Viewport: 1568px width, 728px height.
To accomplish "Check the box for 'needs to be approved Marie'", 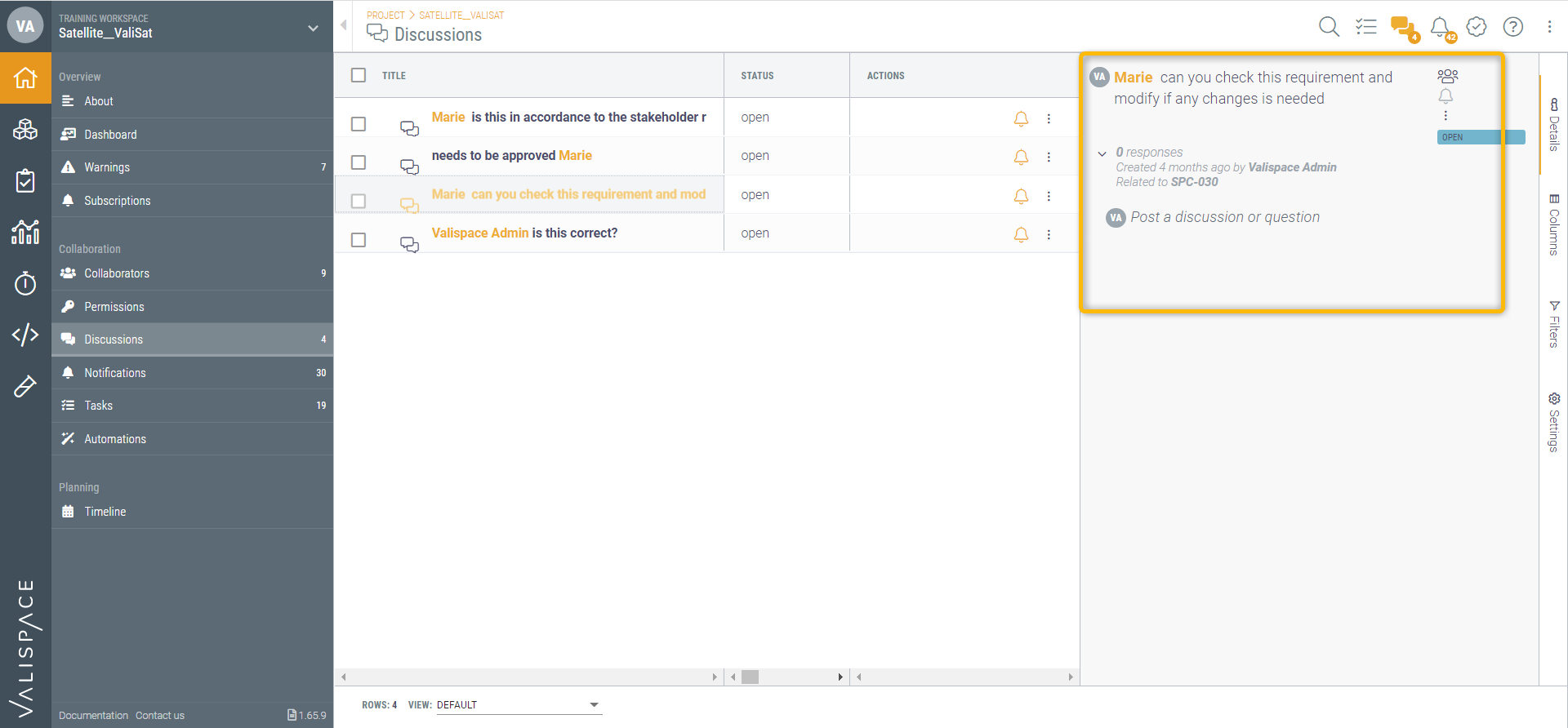I will click(x=359, y=162).
